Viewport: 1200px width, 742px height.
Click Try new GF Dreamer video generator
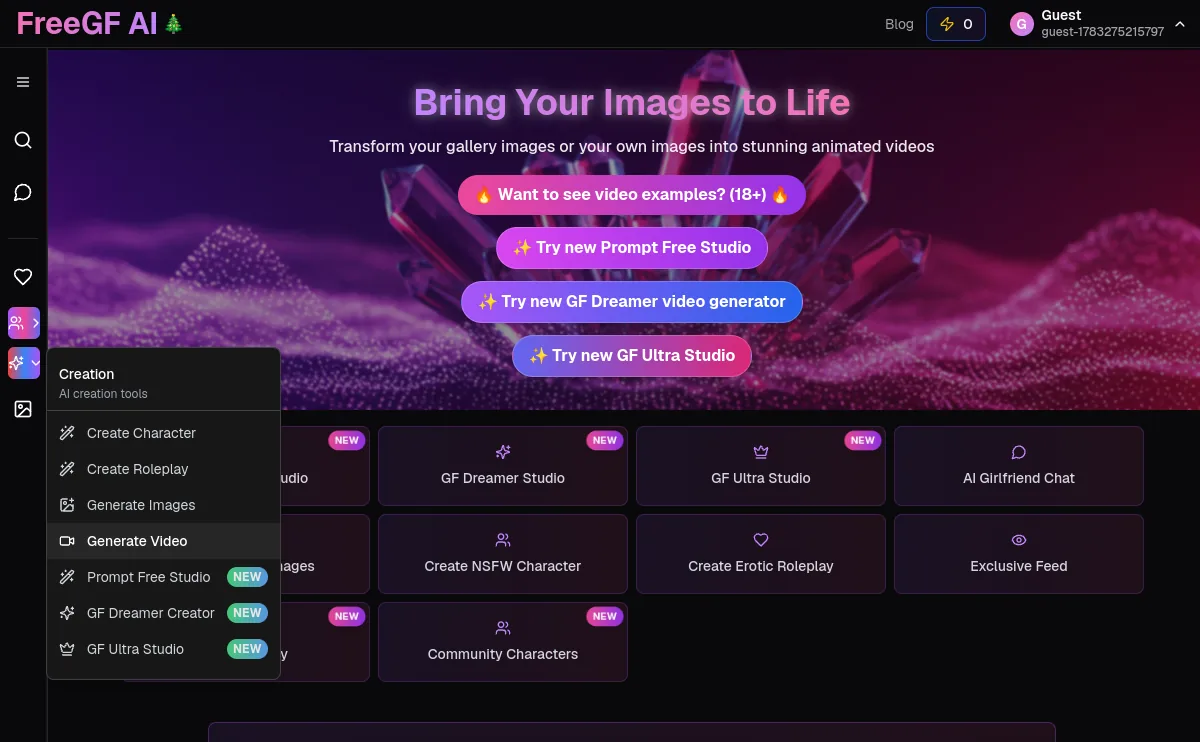tap(632, 302)
